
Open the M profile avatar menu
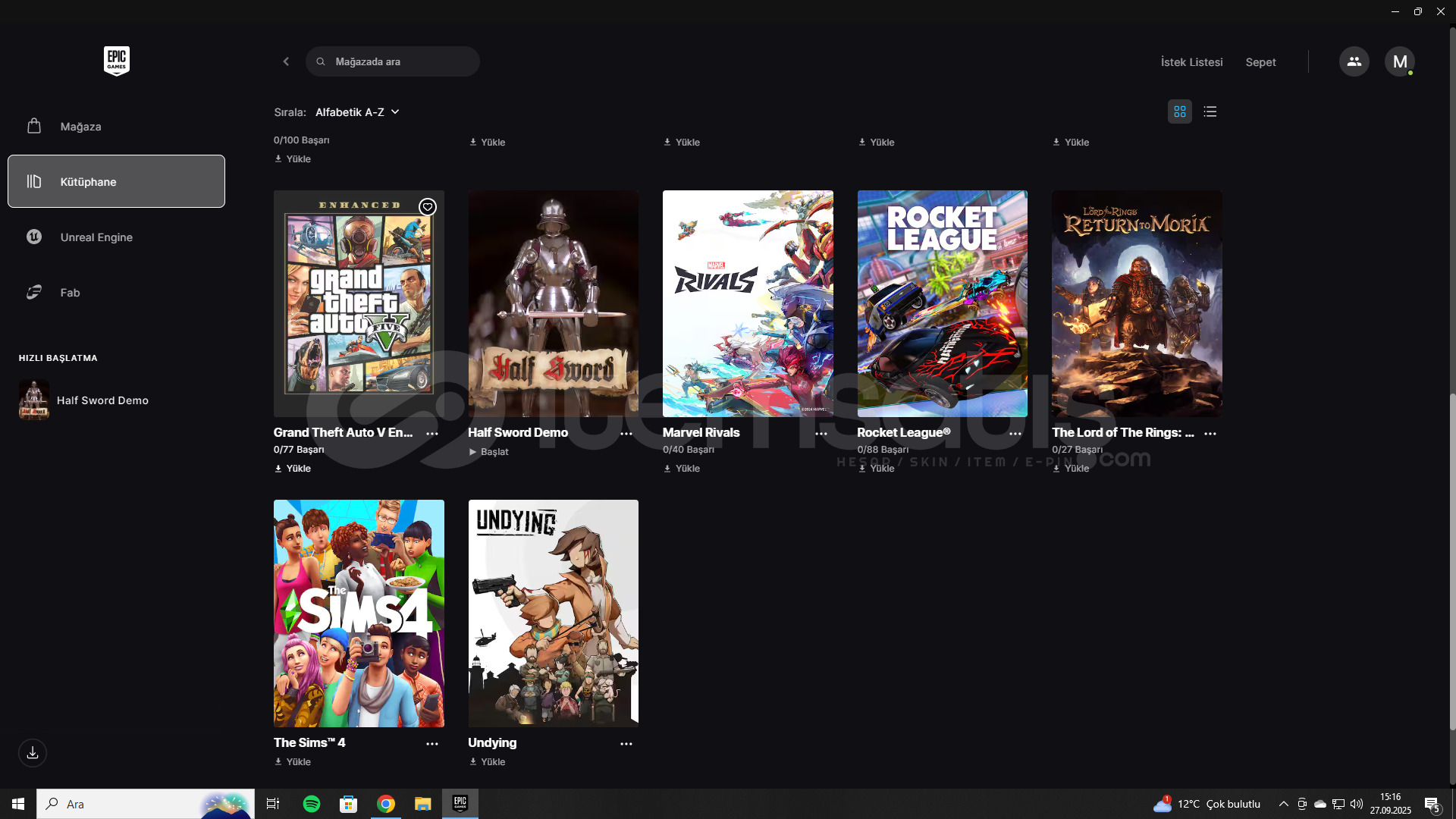tap(1399, 61)
